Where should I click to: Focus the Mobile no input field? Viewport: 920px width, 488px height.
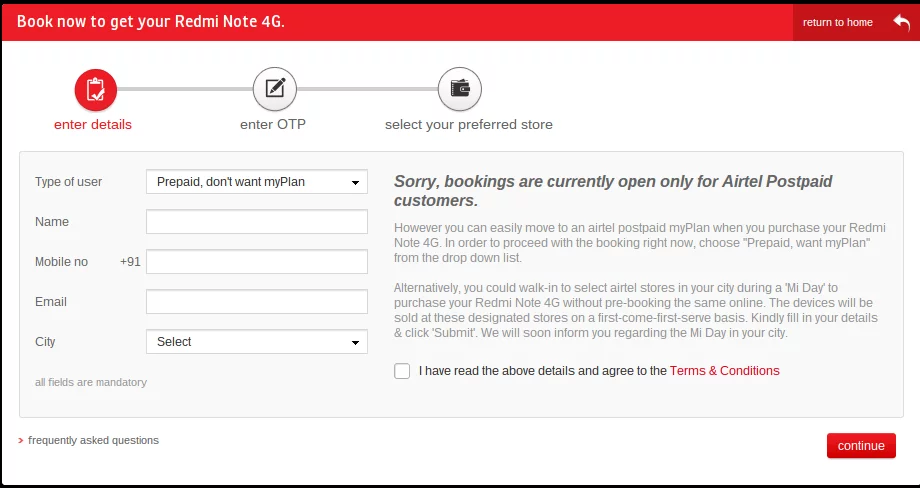257,262
